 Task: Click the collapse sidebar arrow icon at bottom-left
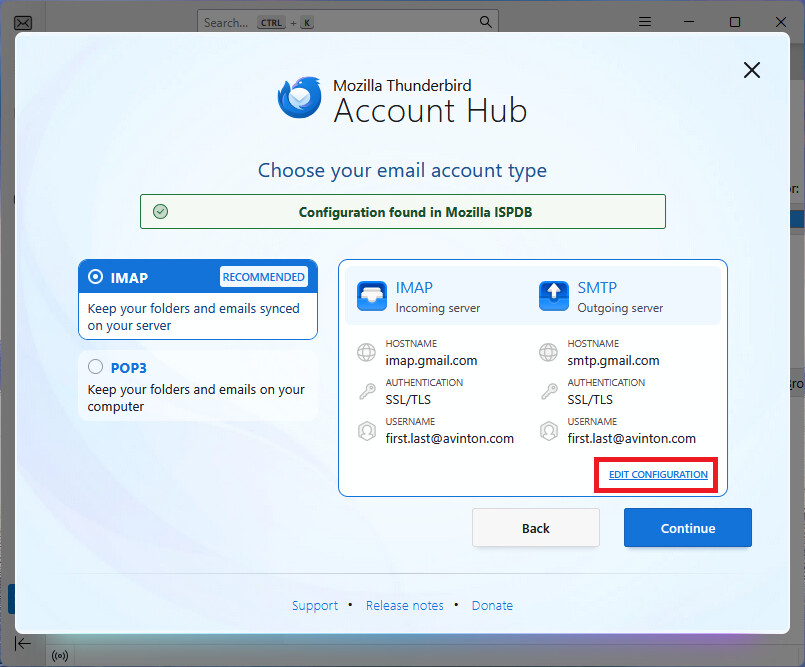[23, 643]
